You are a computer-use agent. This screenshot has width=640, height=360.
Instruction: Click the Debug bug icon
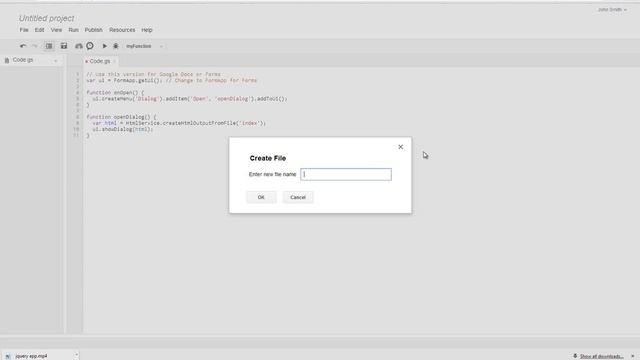click(116, 46)
